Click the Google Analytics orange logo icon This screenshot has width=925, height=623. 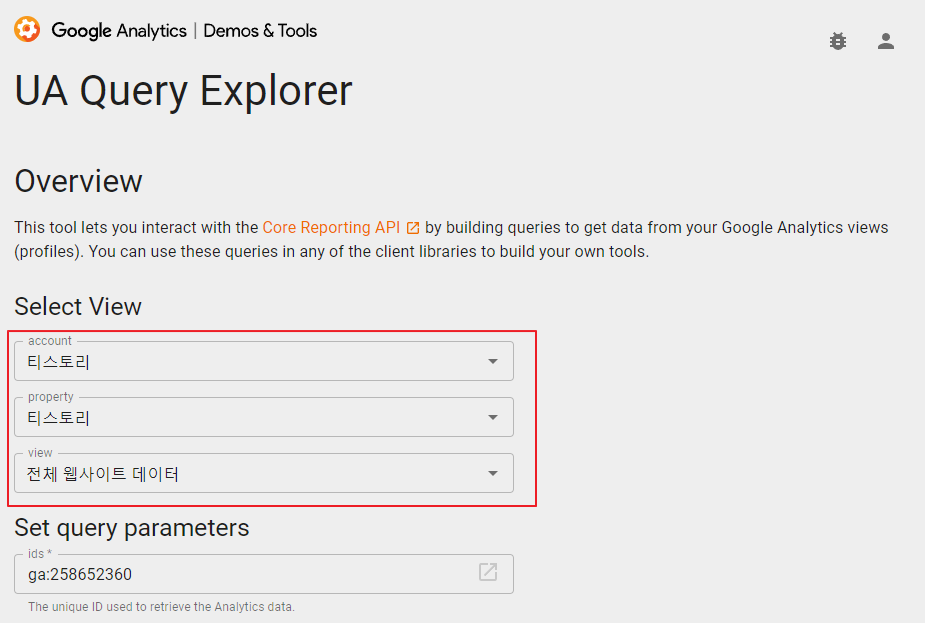point(27,29)
